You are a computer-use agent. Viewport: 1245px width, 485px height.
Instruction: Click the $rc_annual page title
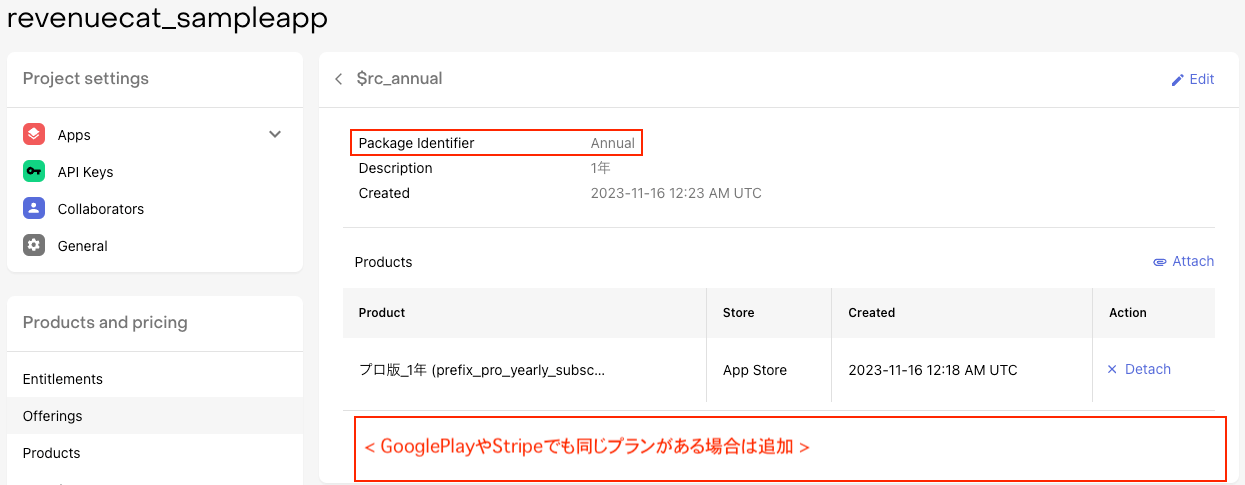click(x=399, y=79)
